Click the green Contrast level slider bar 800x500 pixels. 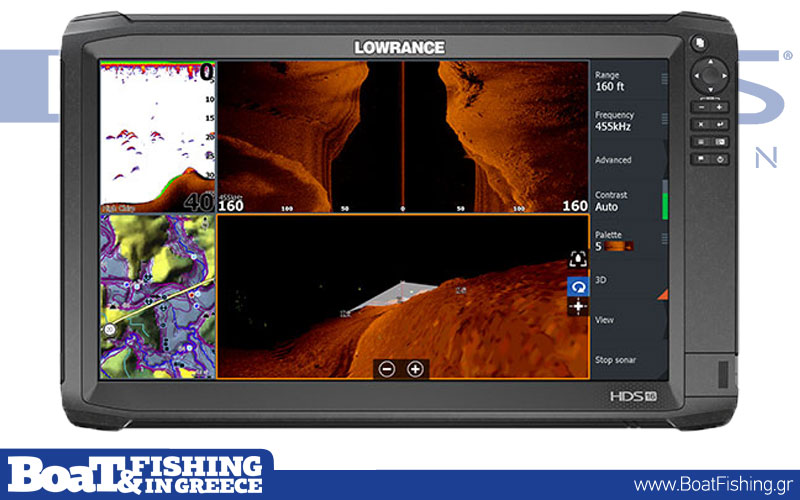click(x=665, y=206)
